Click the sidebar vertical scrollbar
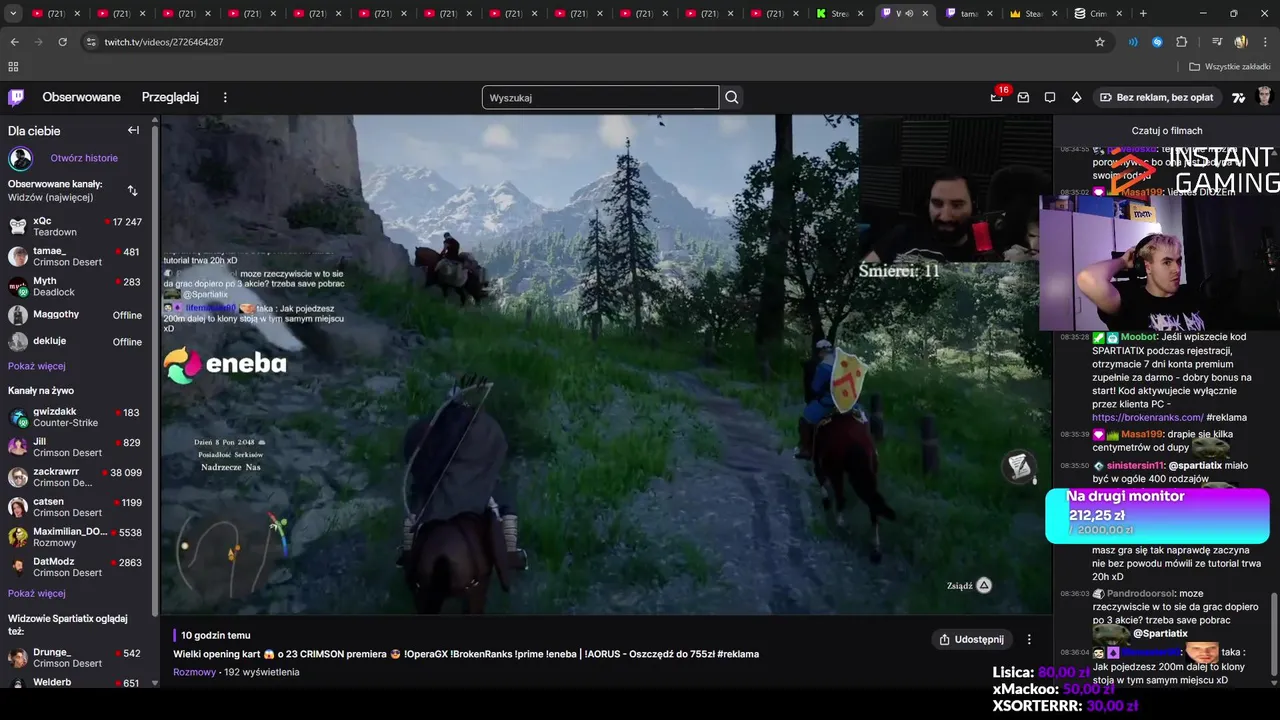This screenshot has width=1280, height=720. coord(154,370)
